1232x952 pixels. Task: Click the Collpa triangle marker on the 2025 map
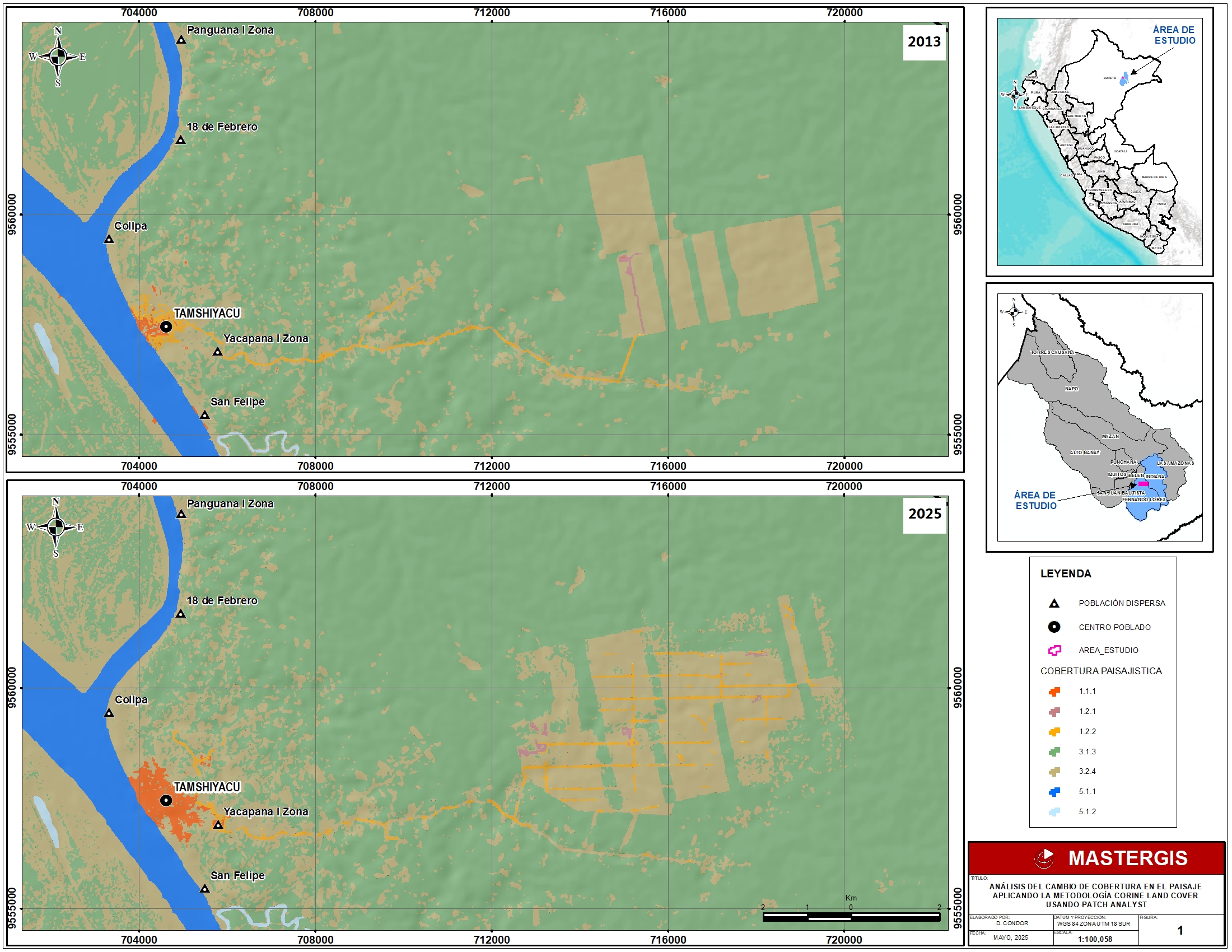(x=109, y=713)
